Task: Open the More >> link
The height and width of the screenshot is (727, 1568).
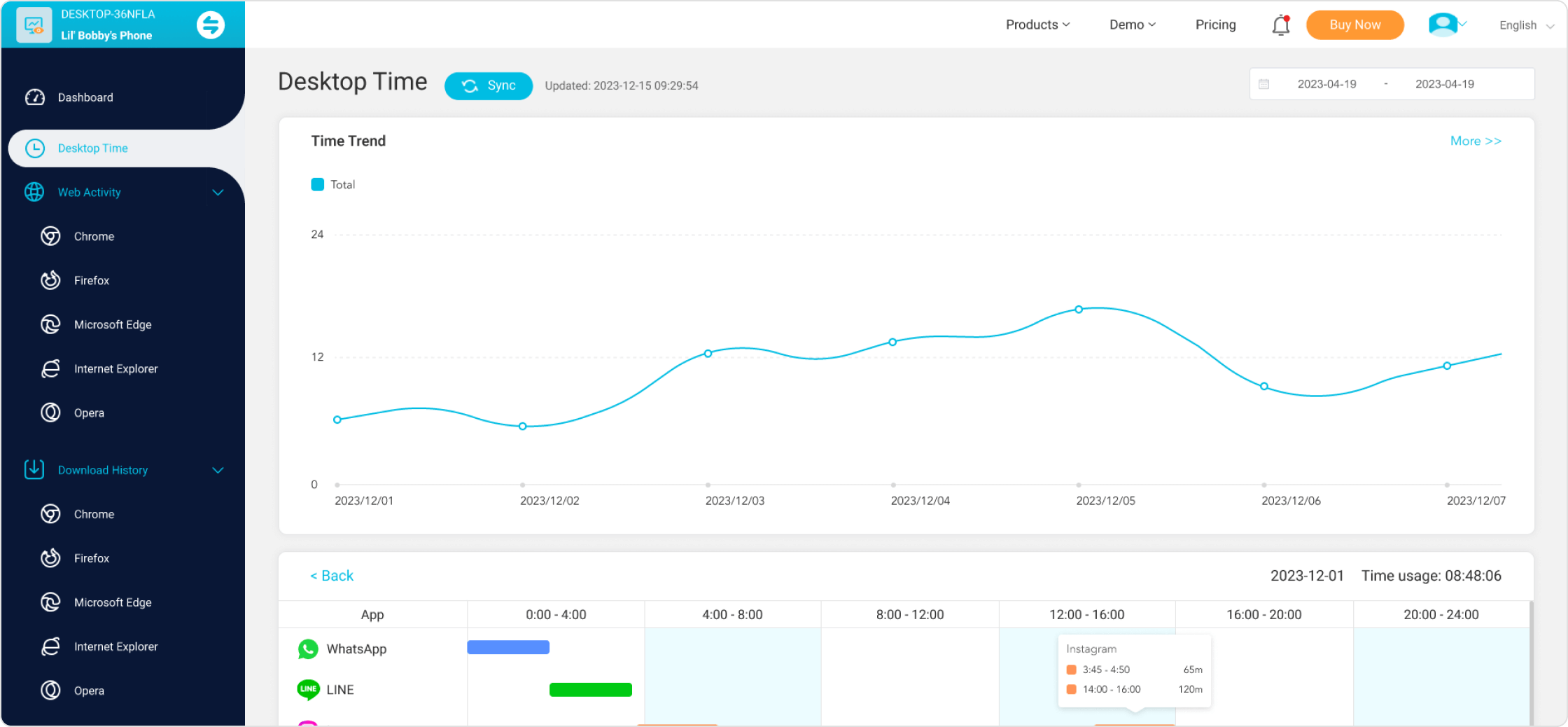Action: (x=1476, y=141)
